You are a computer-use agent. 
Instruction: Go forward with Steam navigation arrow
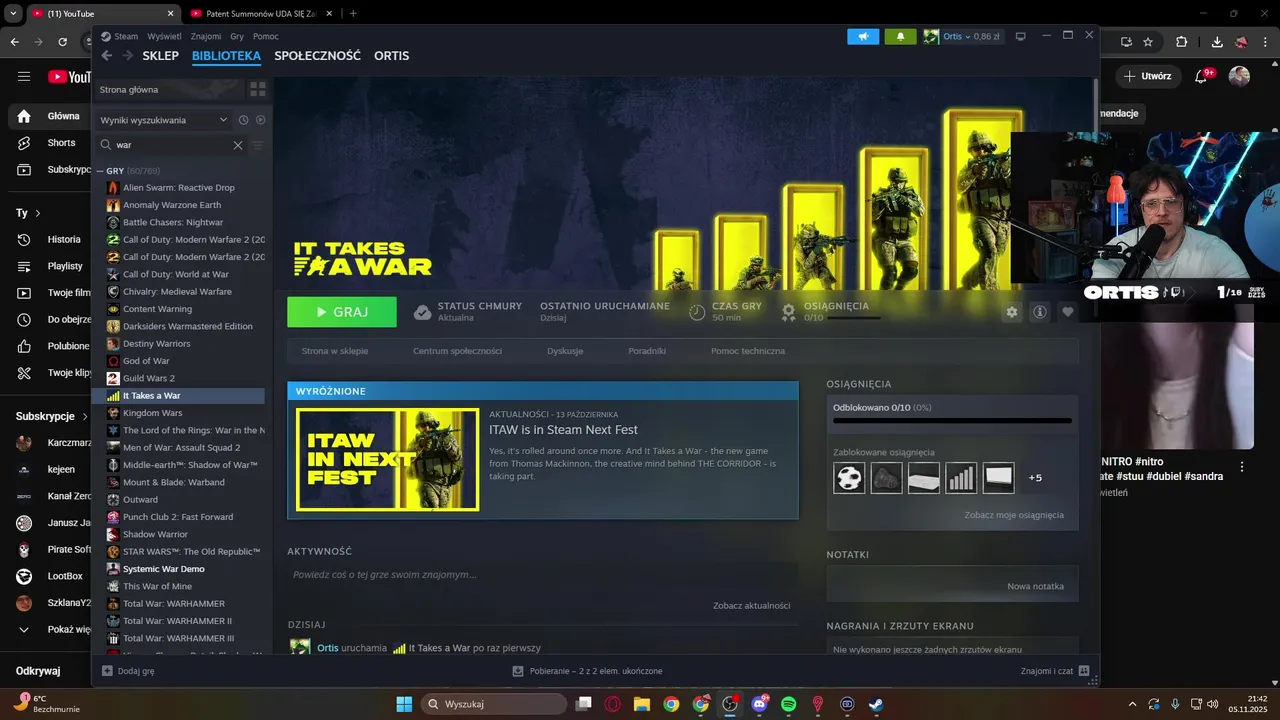(127, 56)
